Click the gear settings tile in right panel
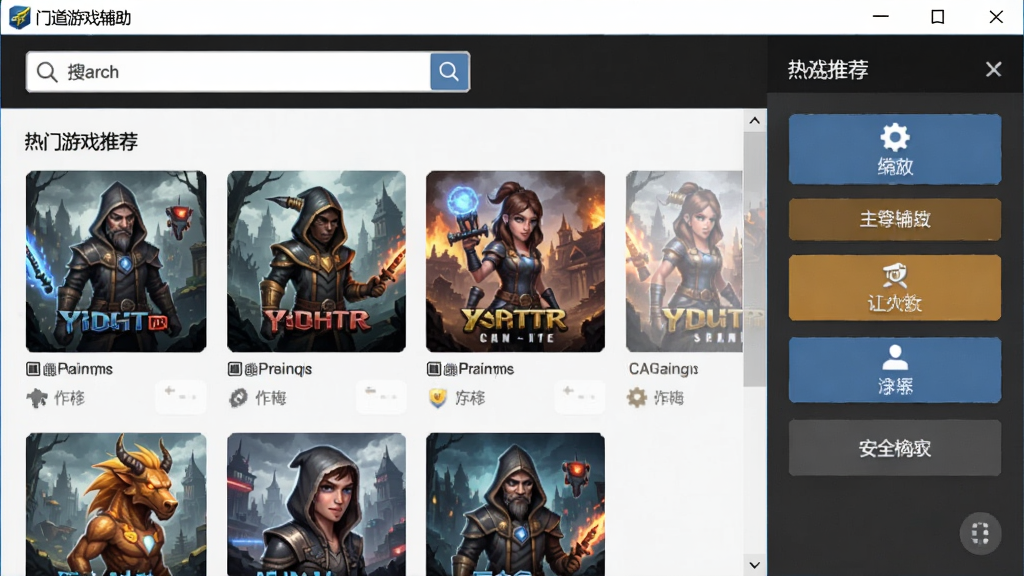Screen dimensions: 1024x576 tap(895, 150)
